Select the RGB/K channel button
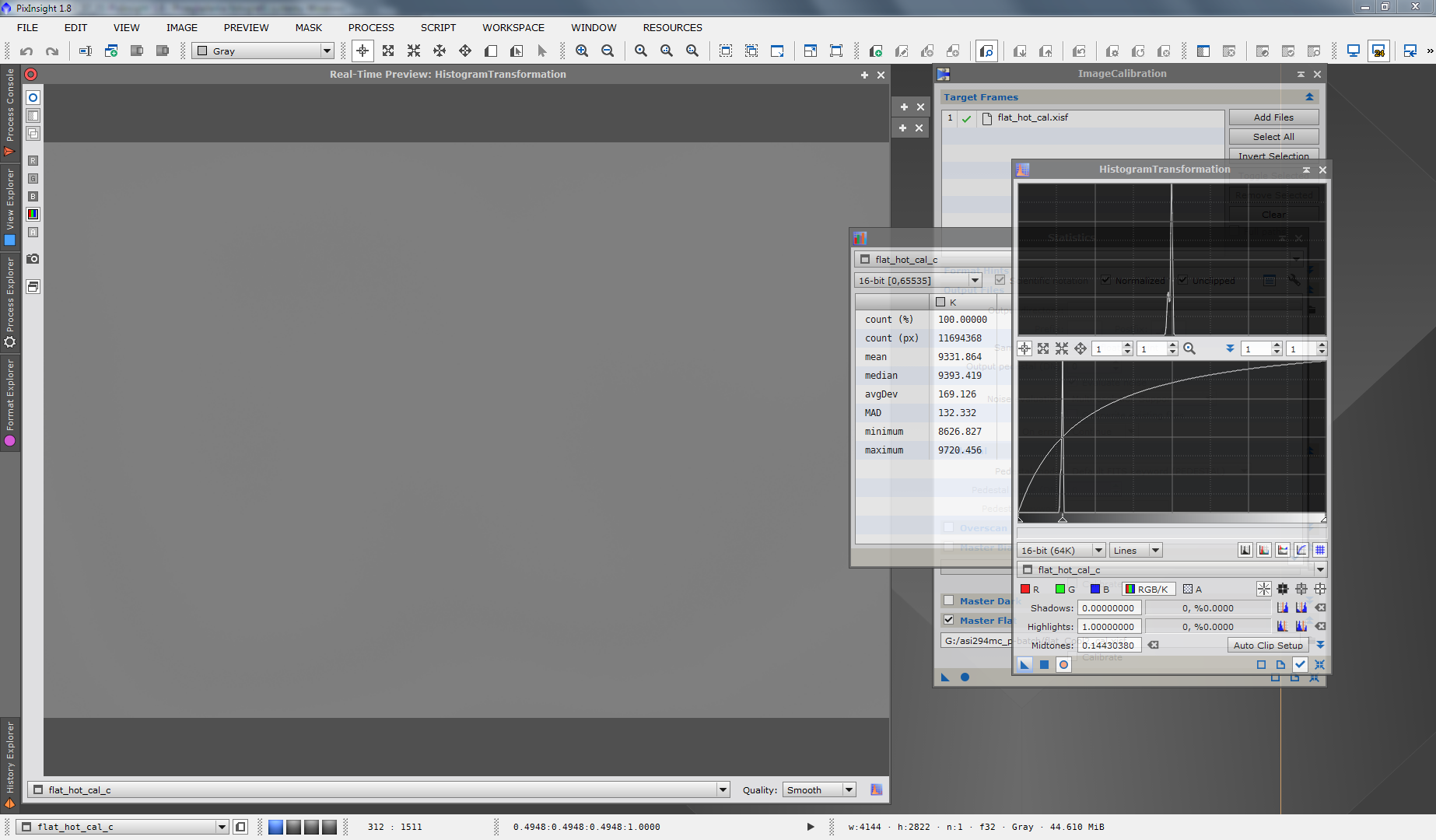 coord(1147,590)
